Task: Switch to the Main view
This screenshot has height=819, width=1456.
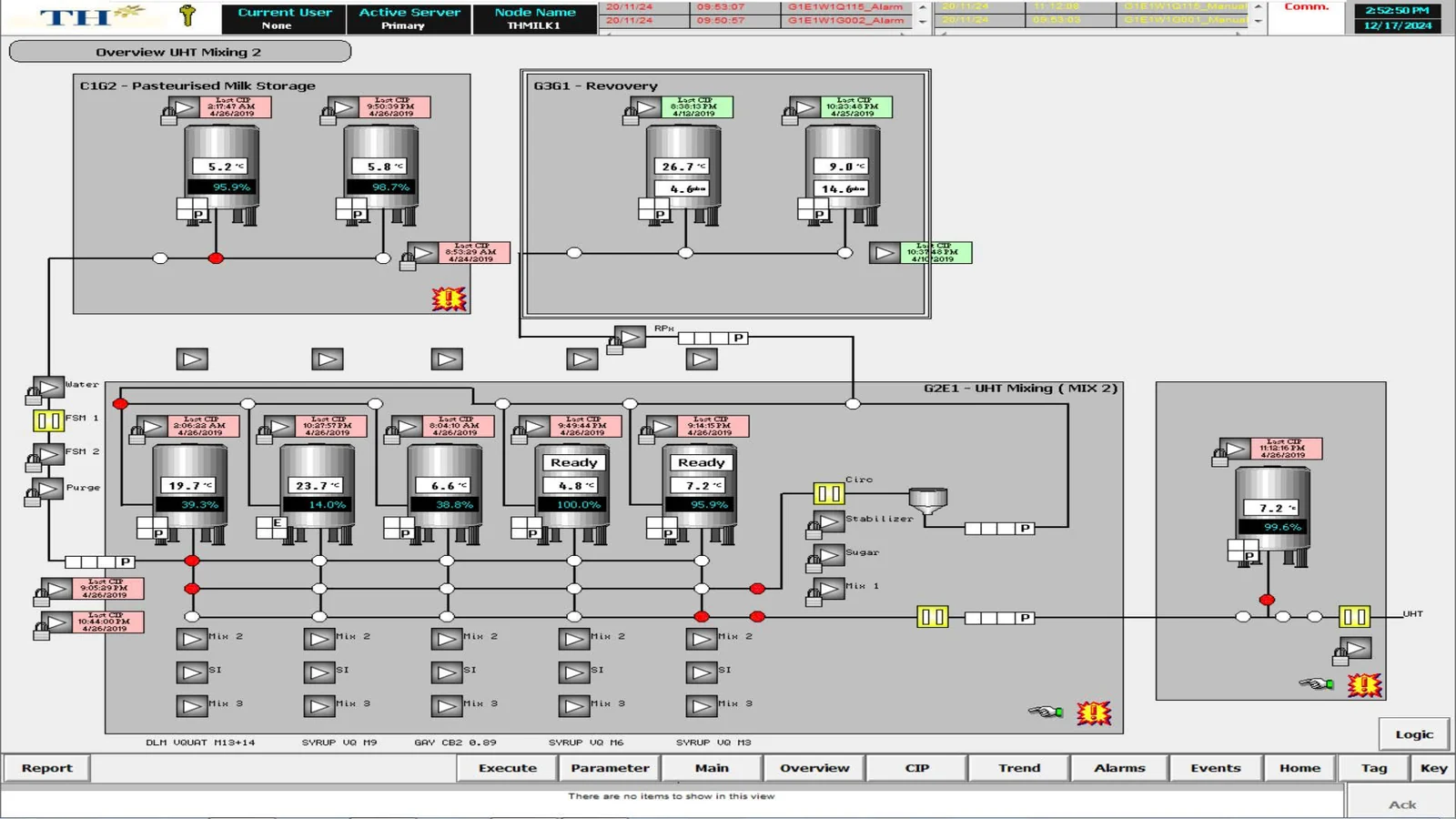Action: 712,768
